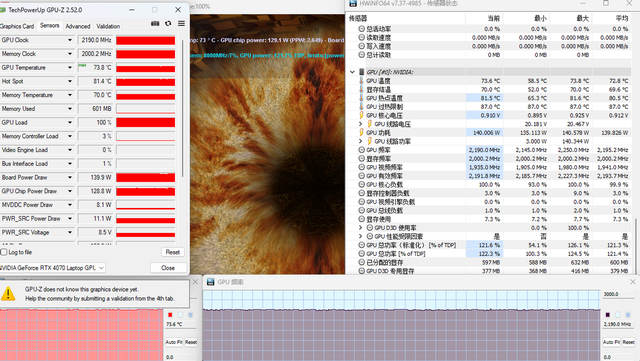Click clock icon beside GPU 频率 row
This screenshot has width=640, height=361.
[x=361, y=150]
